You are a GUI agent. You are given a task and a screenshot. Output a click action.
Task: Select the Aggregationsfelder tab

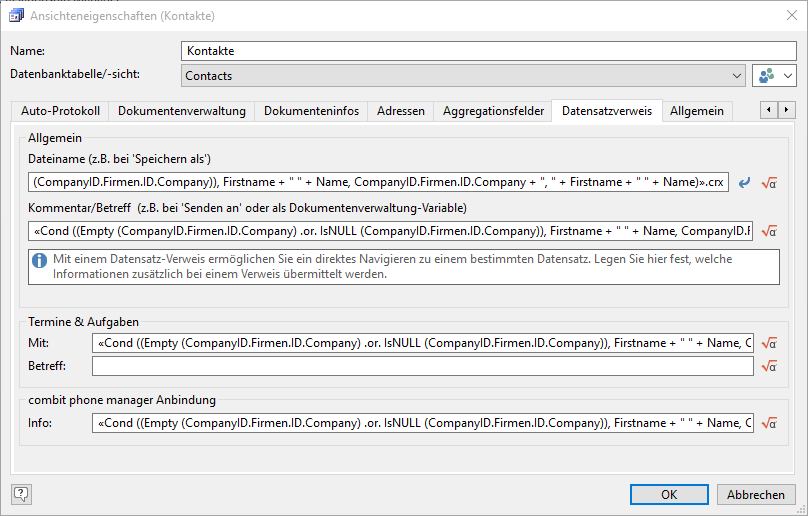pos(492,111)
